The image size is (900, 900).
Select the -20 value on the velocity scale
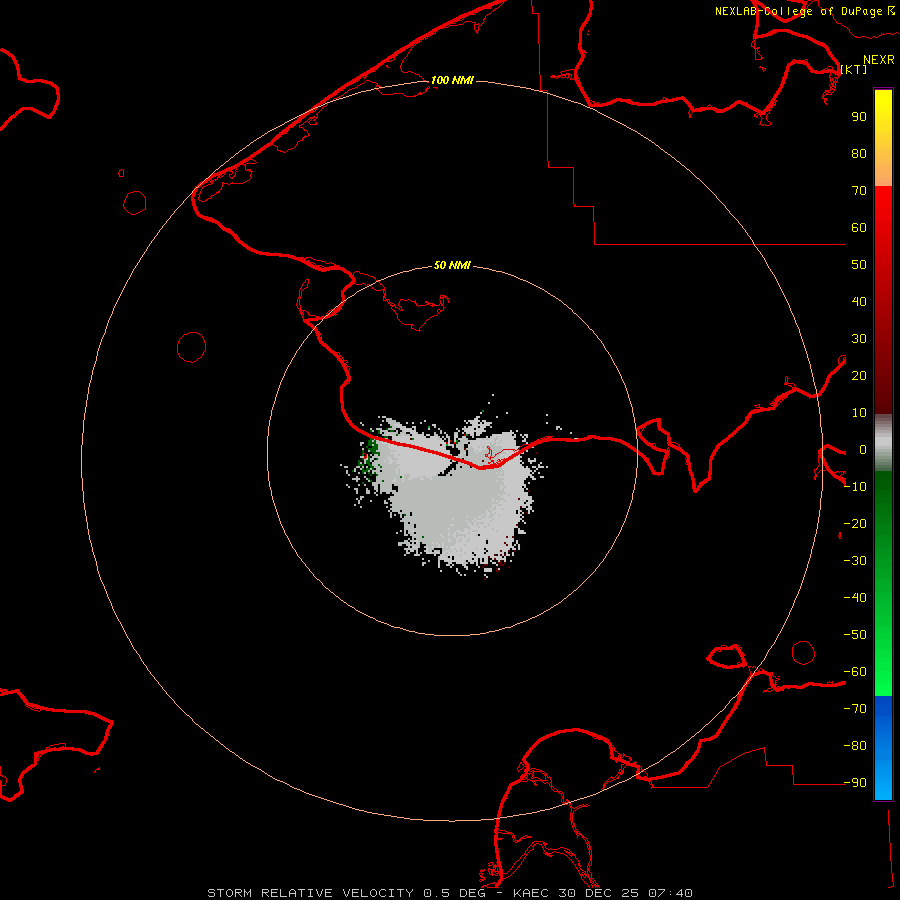[x=855, y=523]
